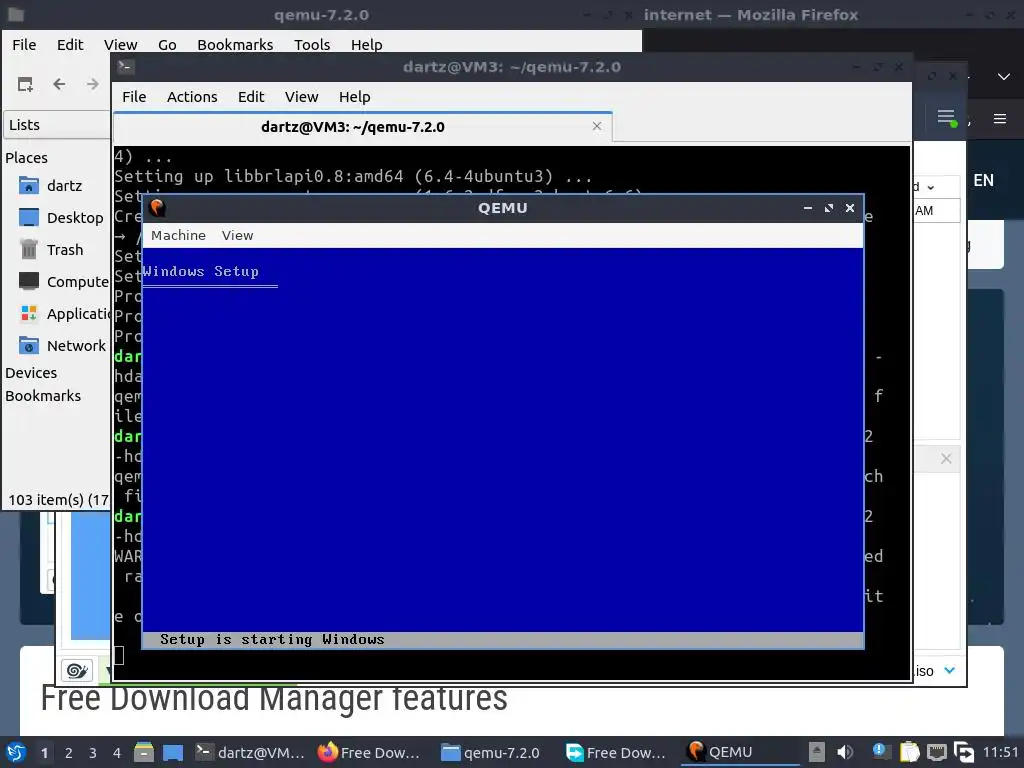
Task: Click EN language selector on webpage
Action: [x=984, y=180]
